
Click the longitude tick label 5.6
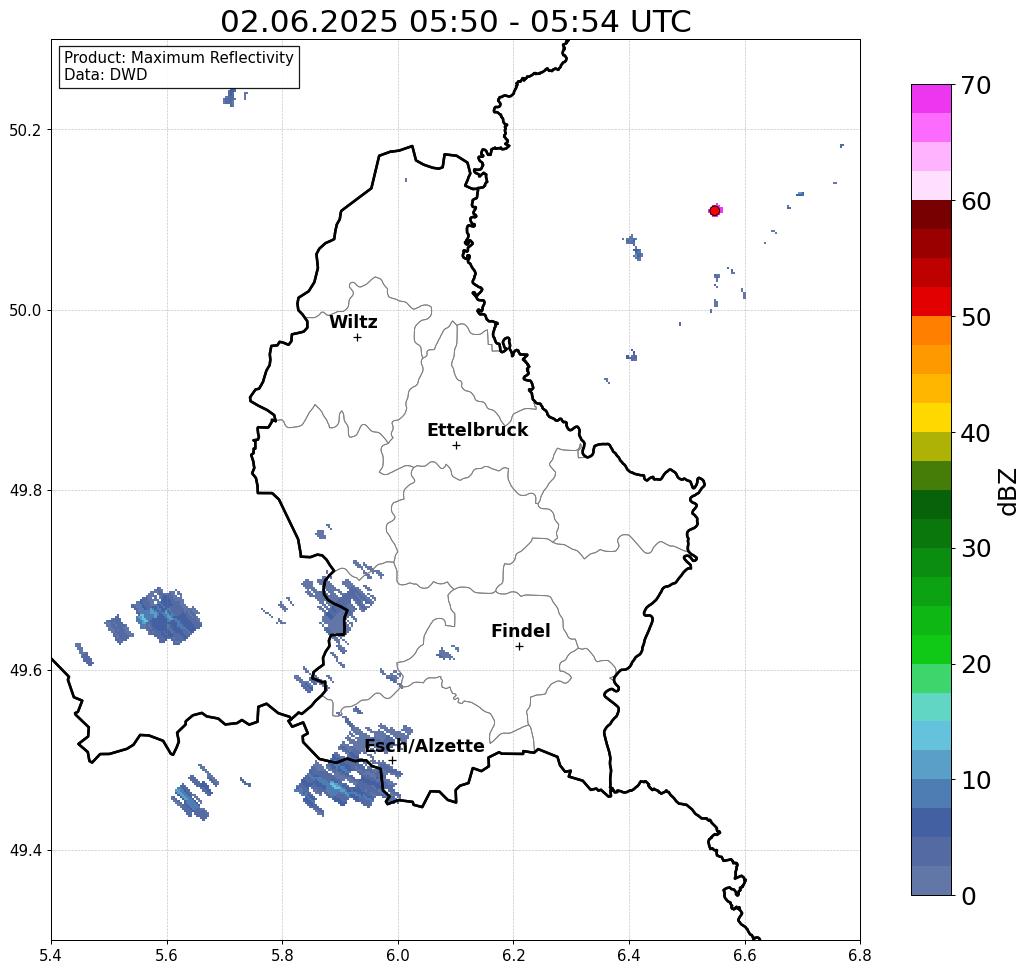(x=167, y=956)
